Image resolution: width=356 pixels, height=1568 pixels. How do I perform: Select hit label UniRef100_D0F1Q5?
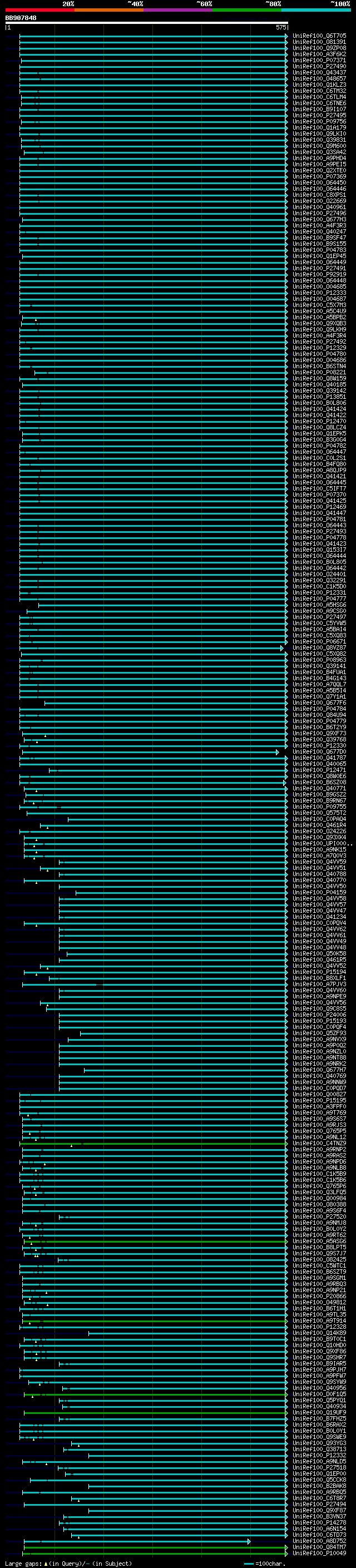319,1394
